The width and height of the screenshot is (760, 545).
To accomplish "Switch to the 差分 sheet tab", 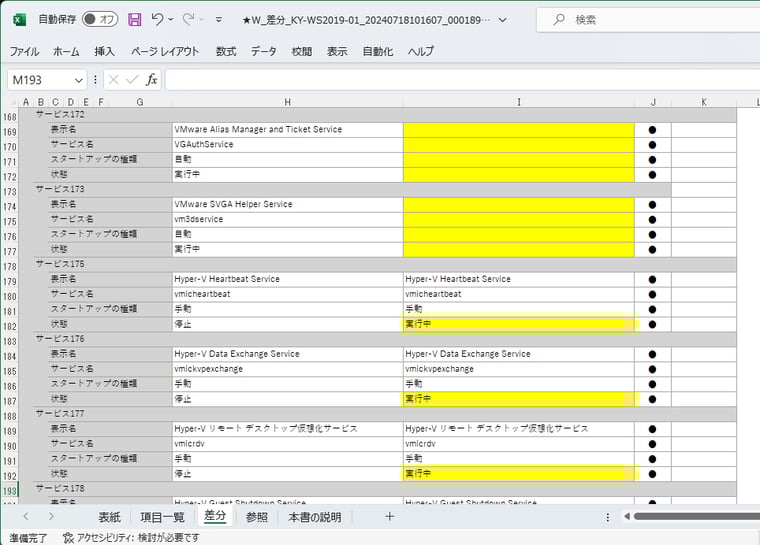I will point(215,516).
